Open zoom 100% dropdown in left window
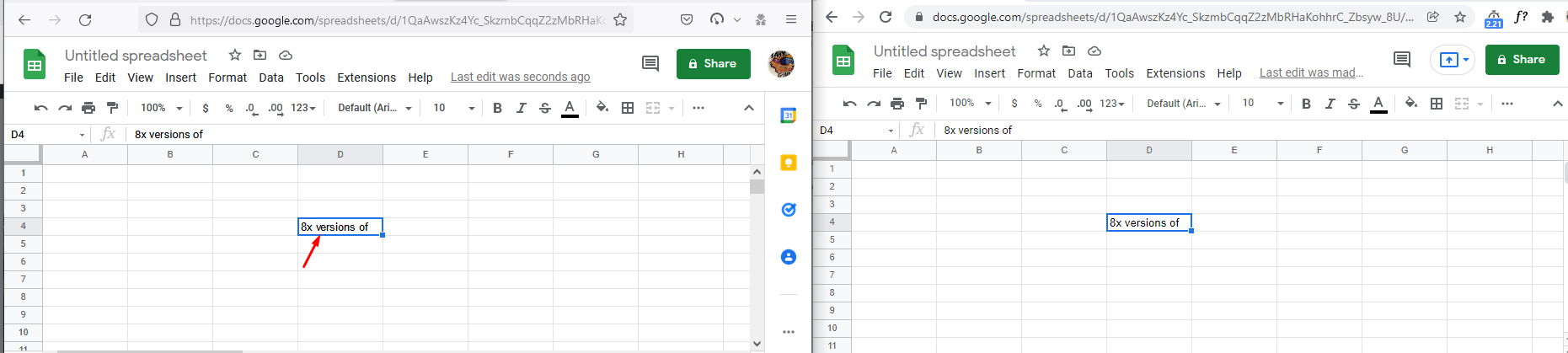 coord(162,108)
